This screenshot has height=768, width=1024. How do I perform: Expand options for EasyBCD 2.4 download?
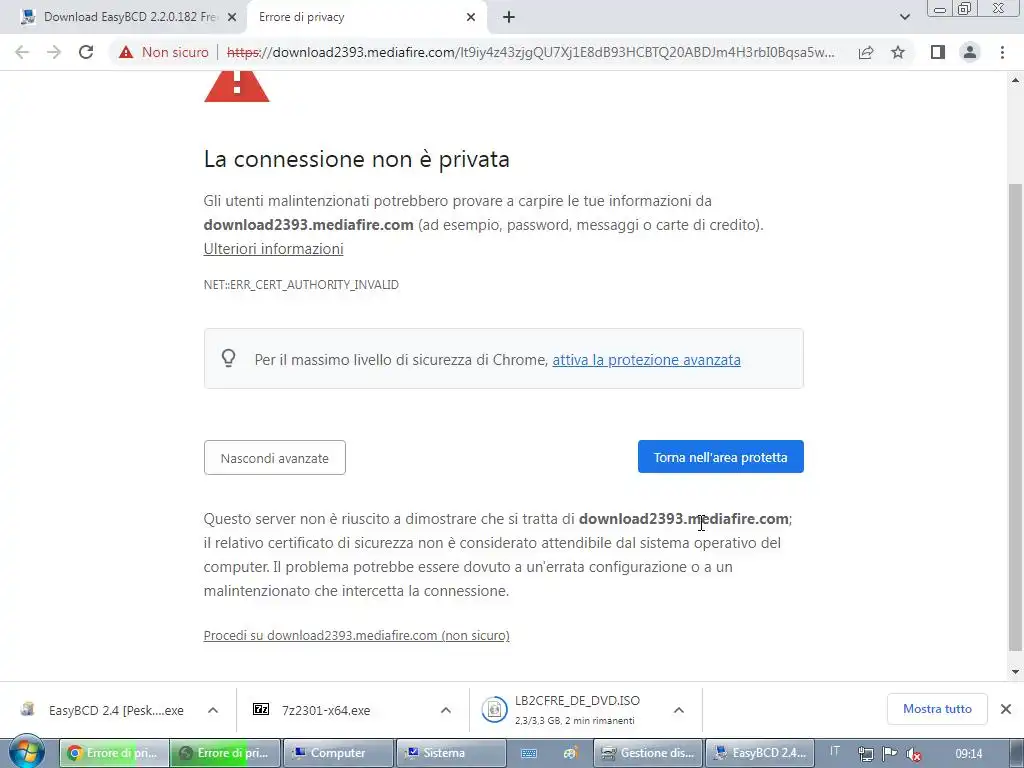(213, 710)
